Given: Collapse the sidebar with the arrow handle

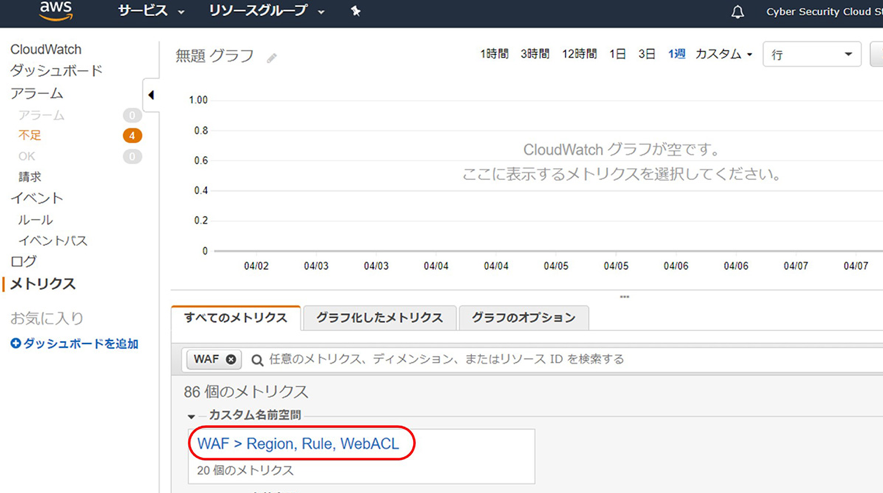Looking at the screenshot, I should [x=151, y=95].
